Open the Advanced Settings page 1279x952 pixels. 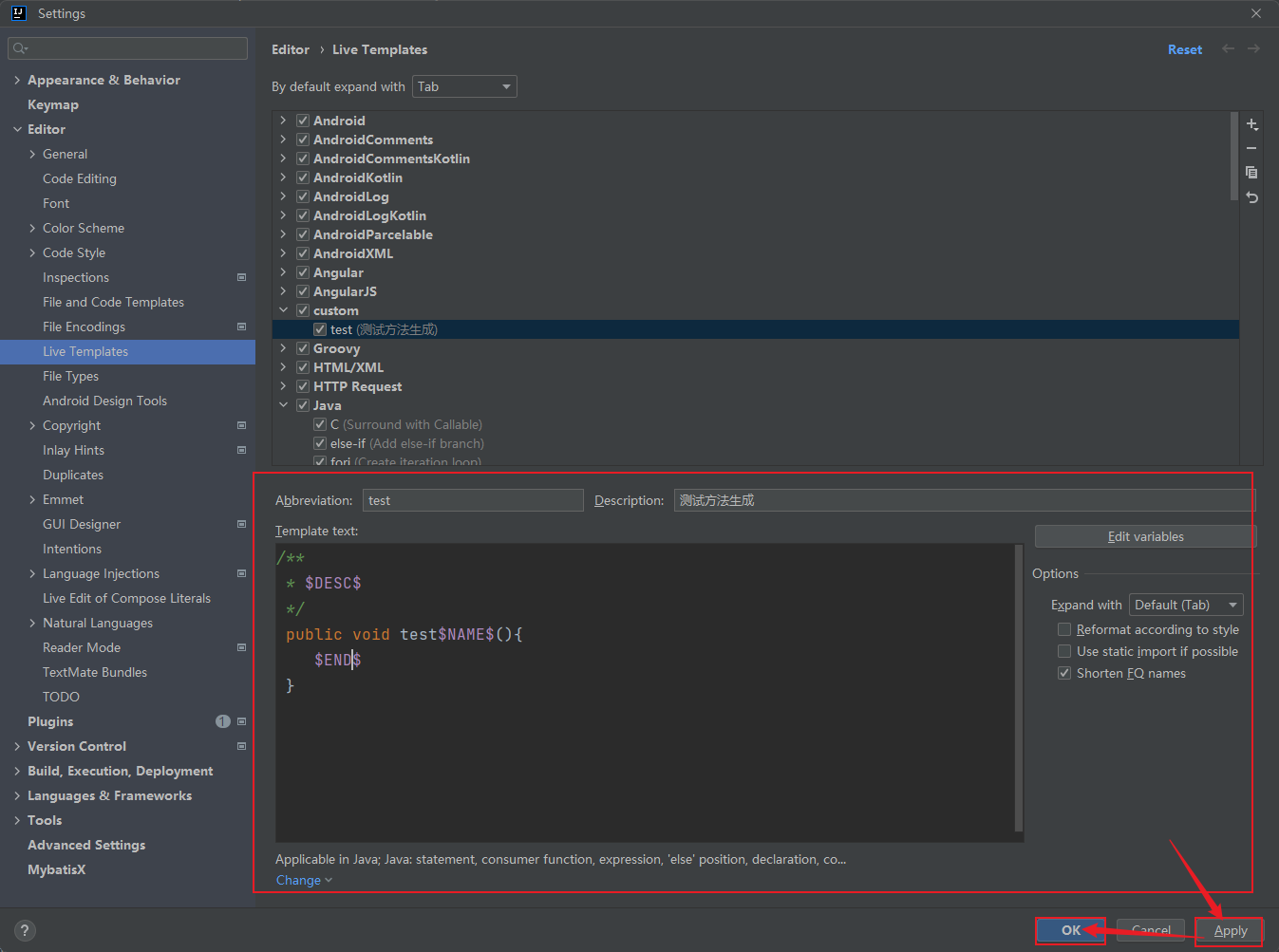(x=86, y=845)
